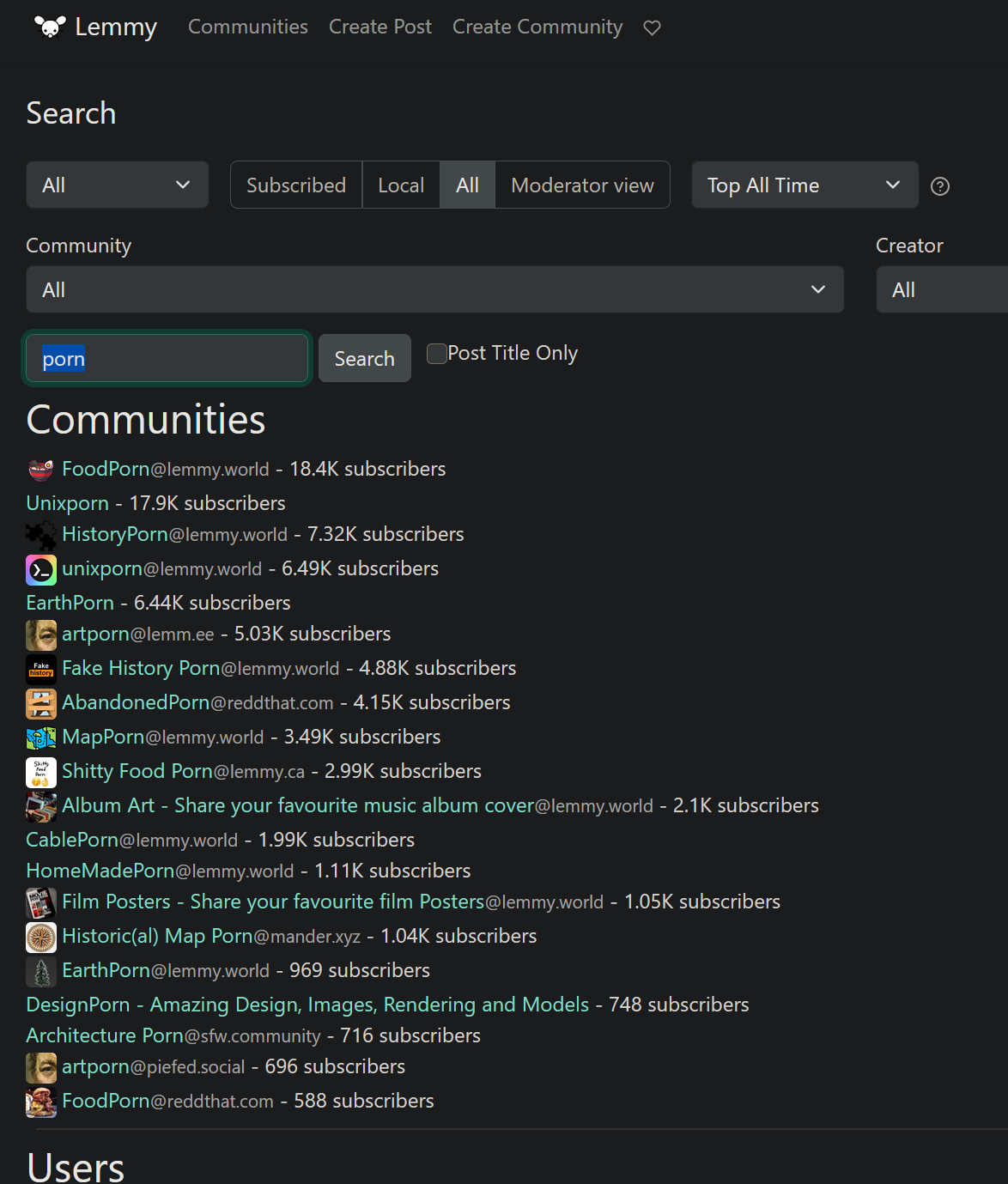This screenshot has height=1184, width=1008.
Task: Click the unixporn@lemmy.world terminal icon
Action: [x=41, y=569]
